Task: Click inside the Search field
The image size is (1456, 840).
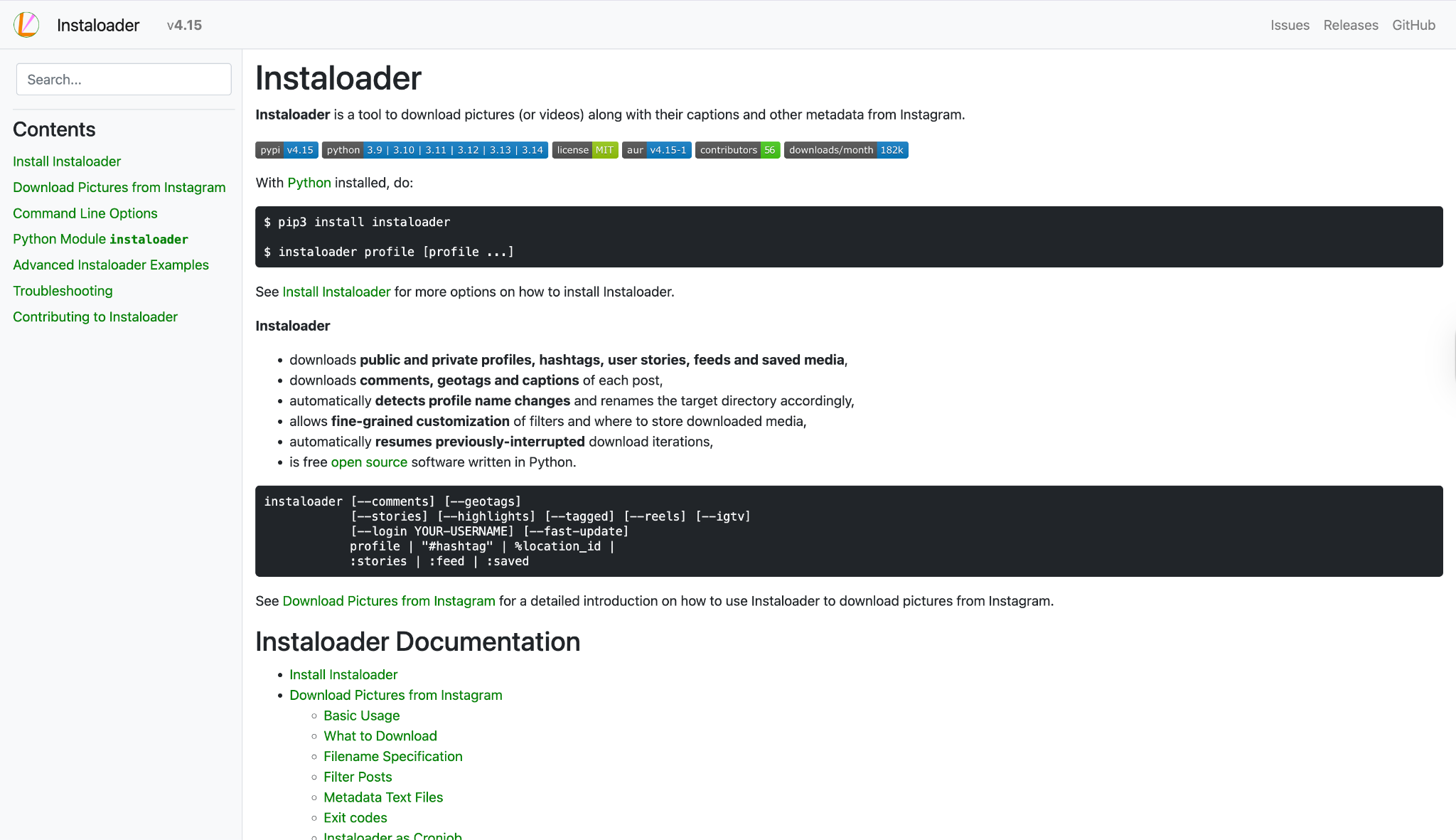Action: point(123,79)
